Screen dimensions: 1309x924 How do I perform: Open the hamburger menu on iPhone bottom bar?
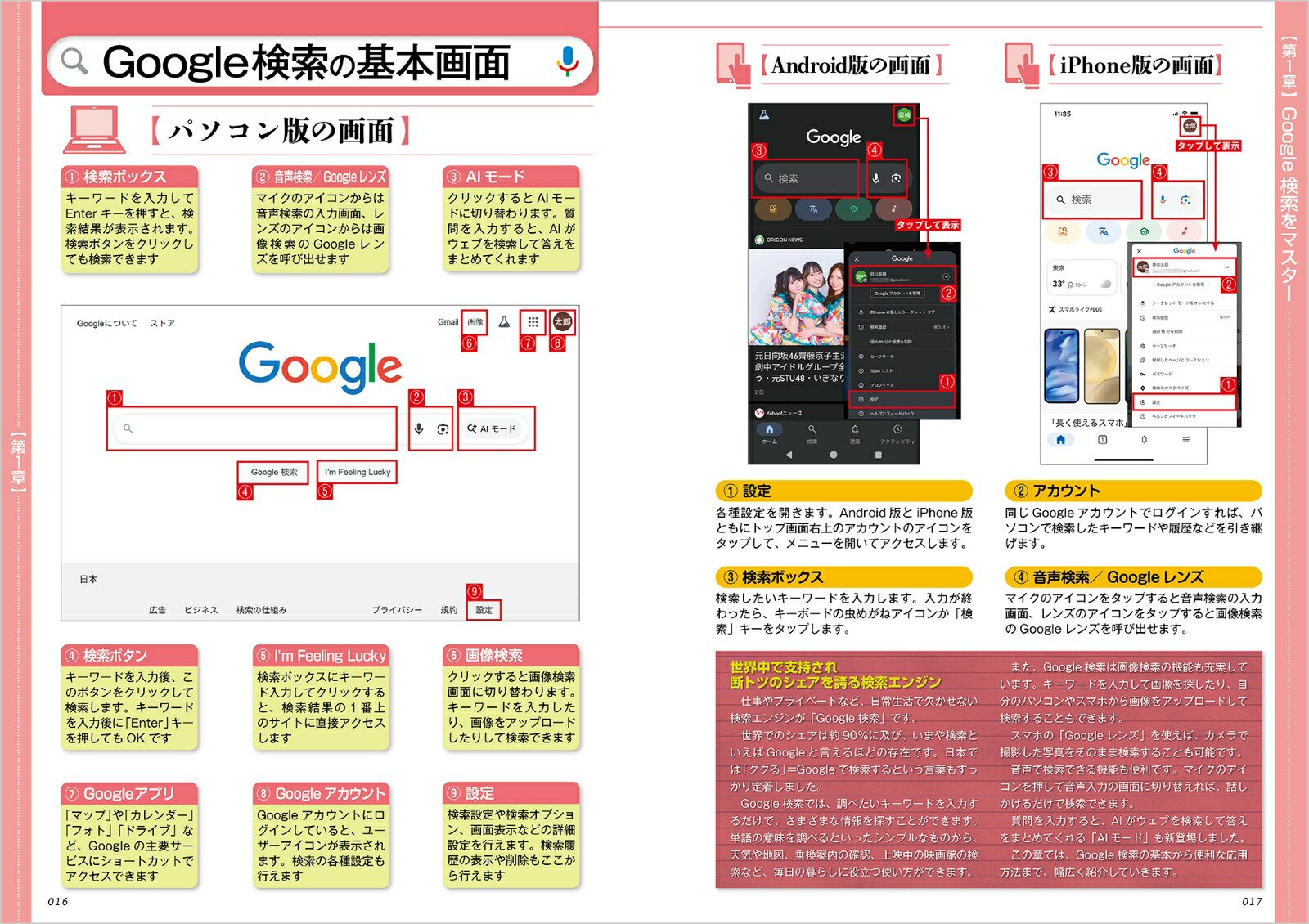point(1186,439)
